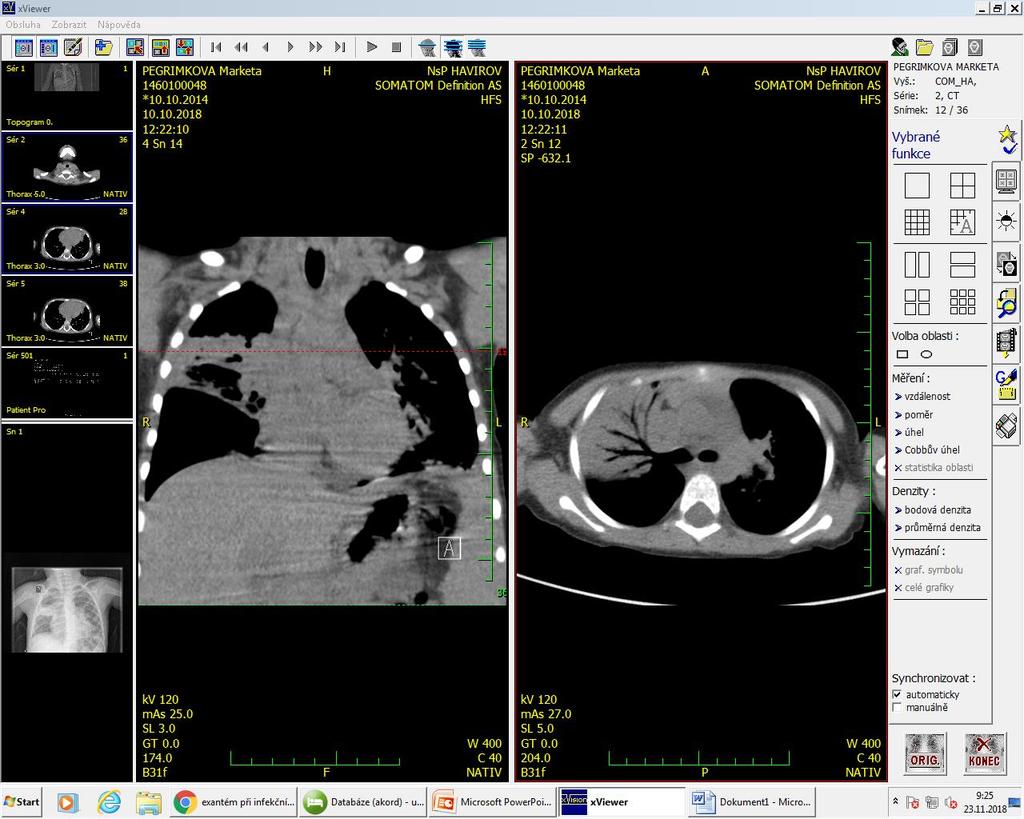The width and height of the screenshot is (1024, 819).
Task: Open the monitor layout side tab
Action: 1007,181
